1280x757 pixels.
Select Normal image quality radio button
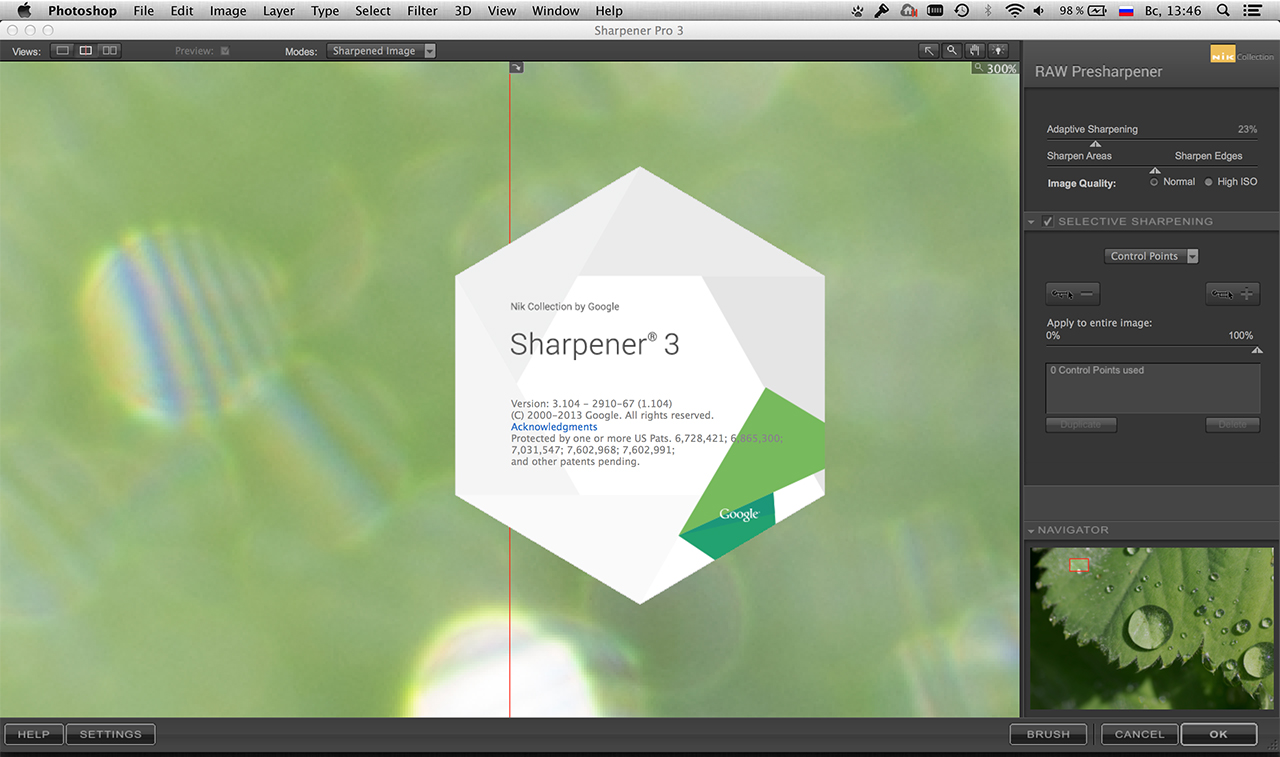[1155, 182]
